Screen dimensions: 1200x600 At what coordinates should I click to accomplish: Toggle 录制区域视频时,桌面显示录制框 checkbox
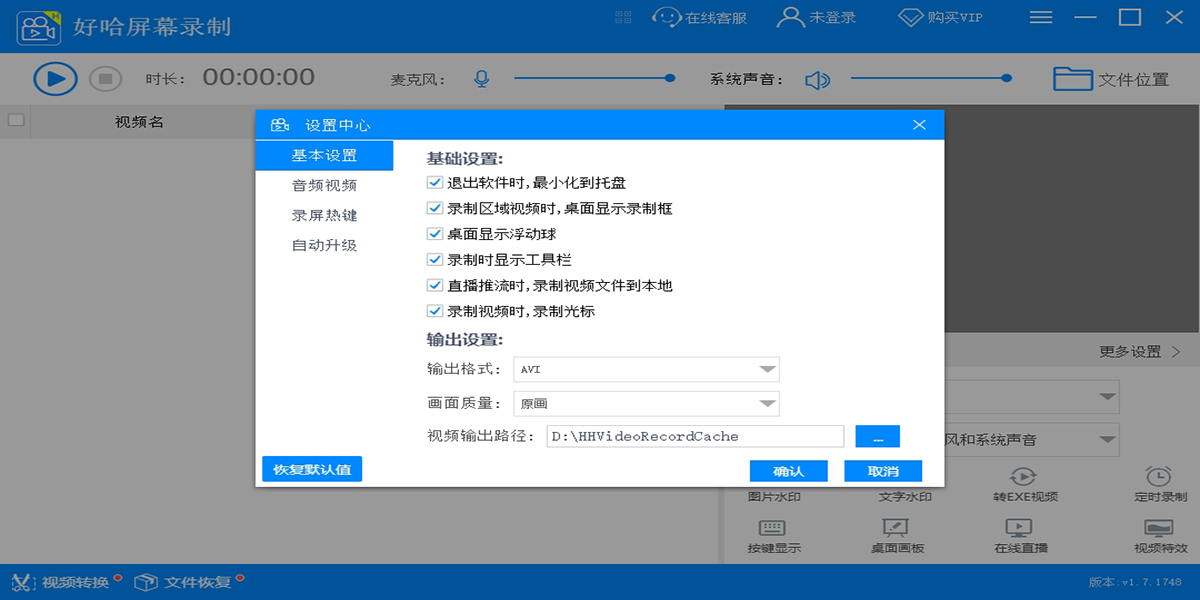(x=434, y=209)
